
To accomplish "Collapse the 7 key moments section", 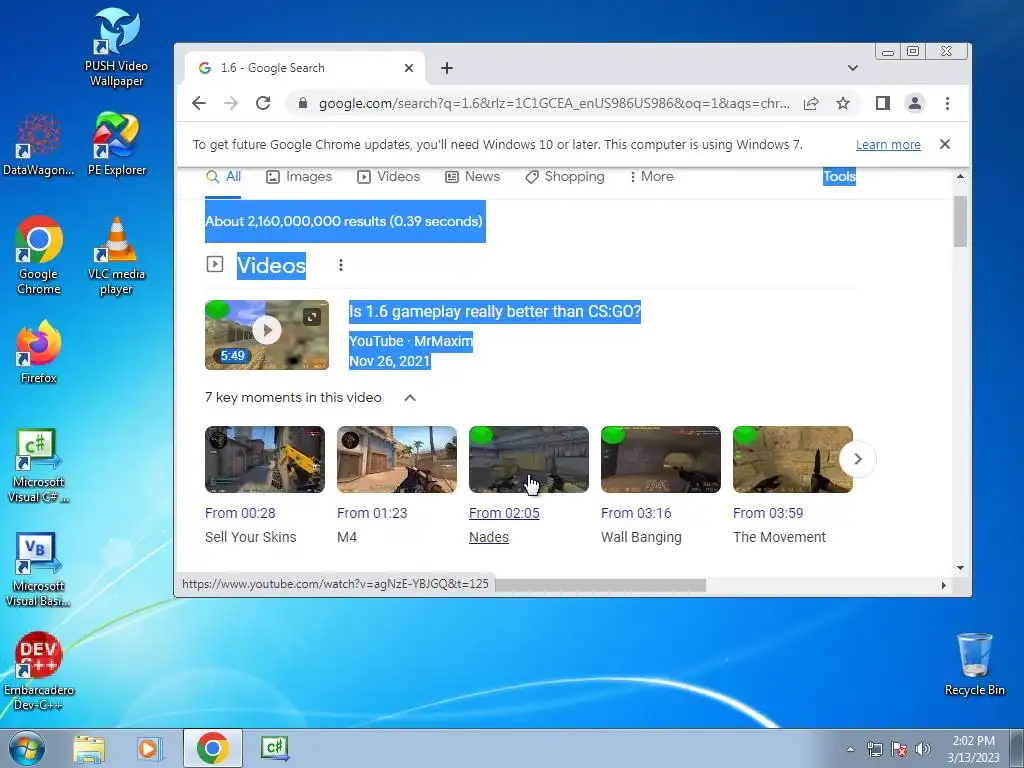I will pyautogui.click(x=410, y=398).
